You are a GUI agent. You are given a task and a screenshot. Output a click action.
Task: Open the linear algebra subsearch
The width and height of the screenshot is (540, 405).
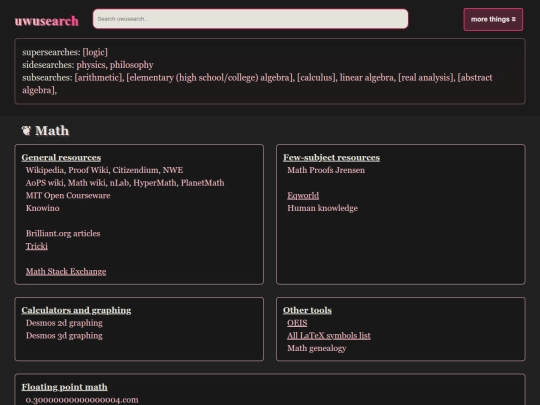pyautogui.click(x=367, y=77)
